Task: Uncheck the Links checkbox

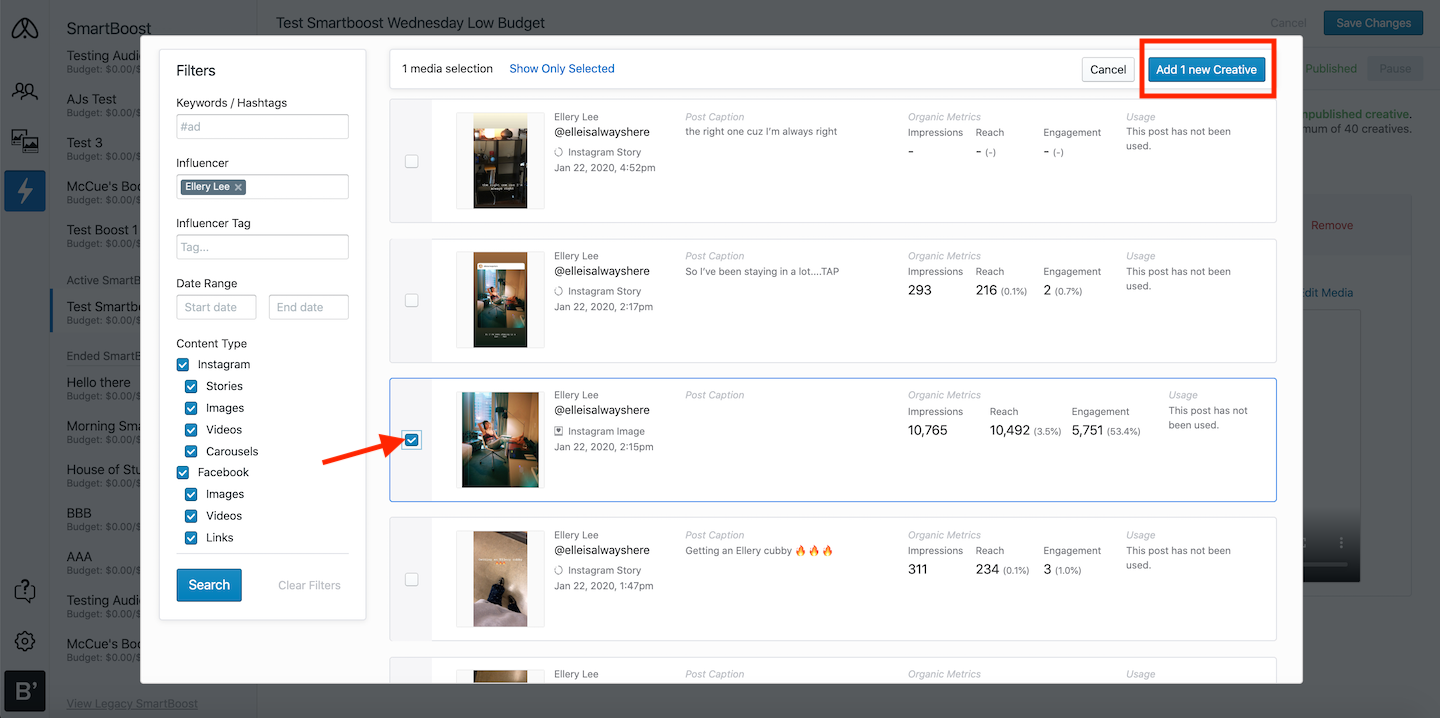Action: click(191, 538)
